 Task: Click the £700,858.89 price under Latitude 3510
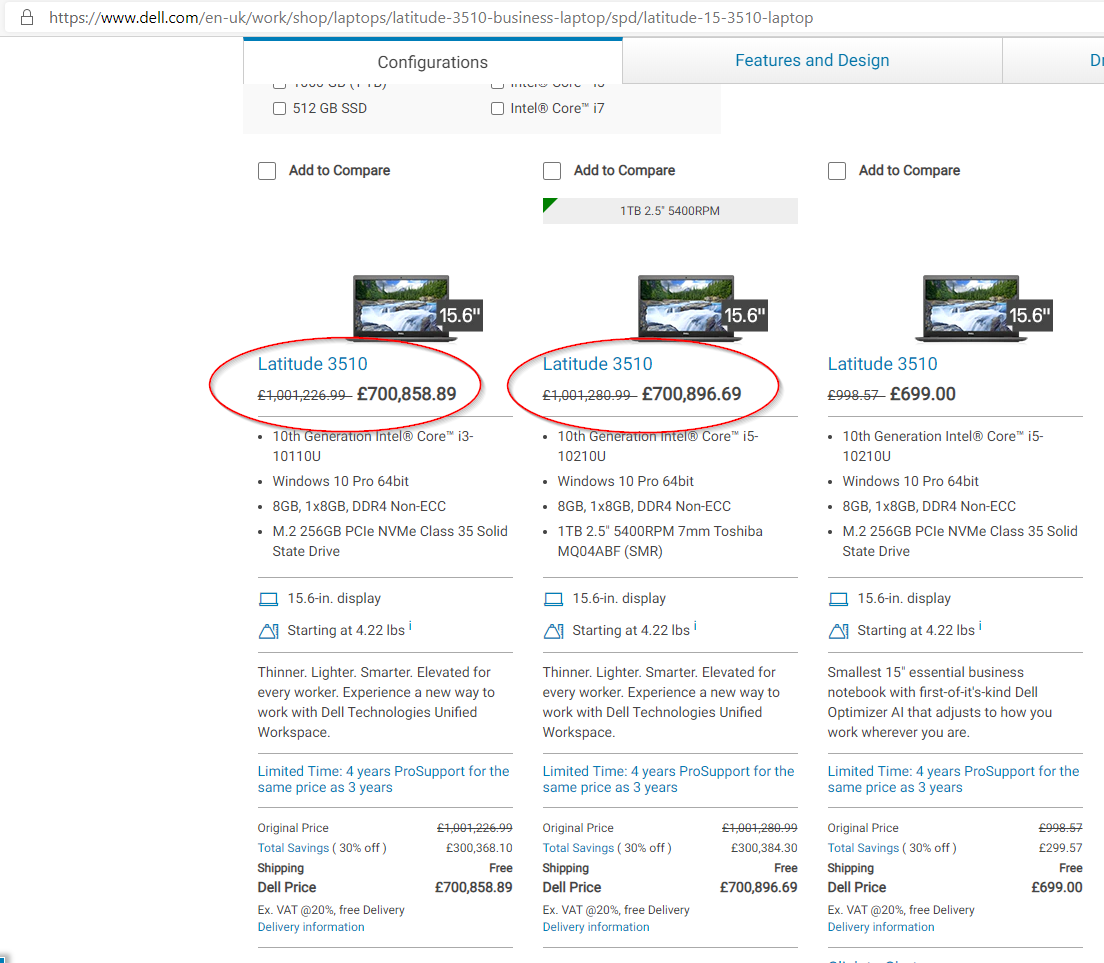point(407,394)
